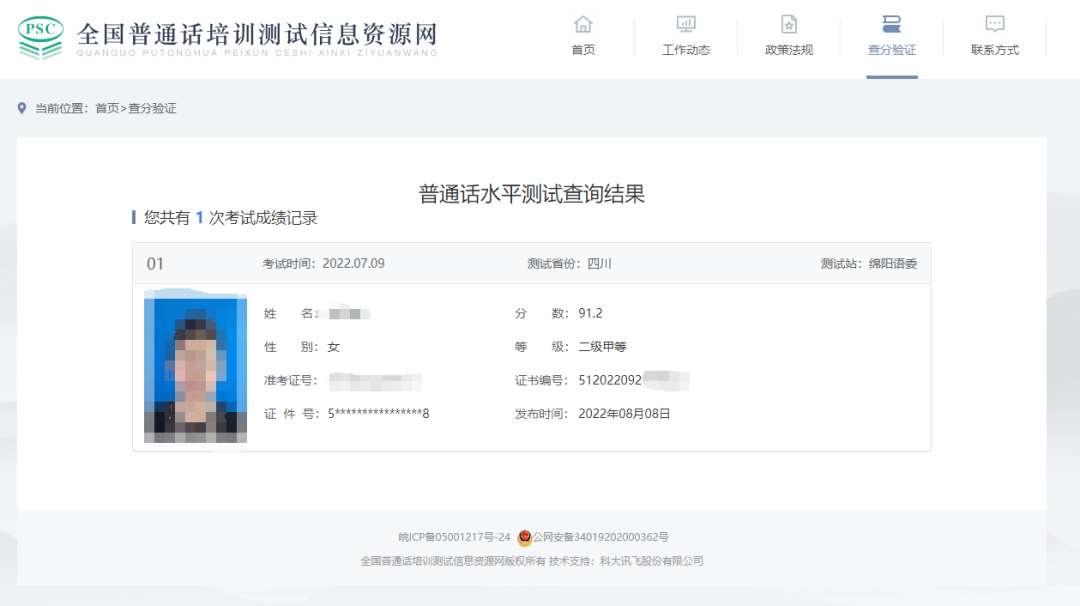Click the 政策法规 document star icon
Screen dimensions: 1080x606
coord(789,24)
